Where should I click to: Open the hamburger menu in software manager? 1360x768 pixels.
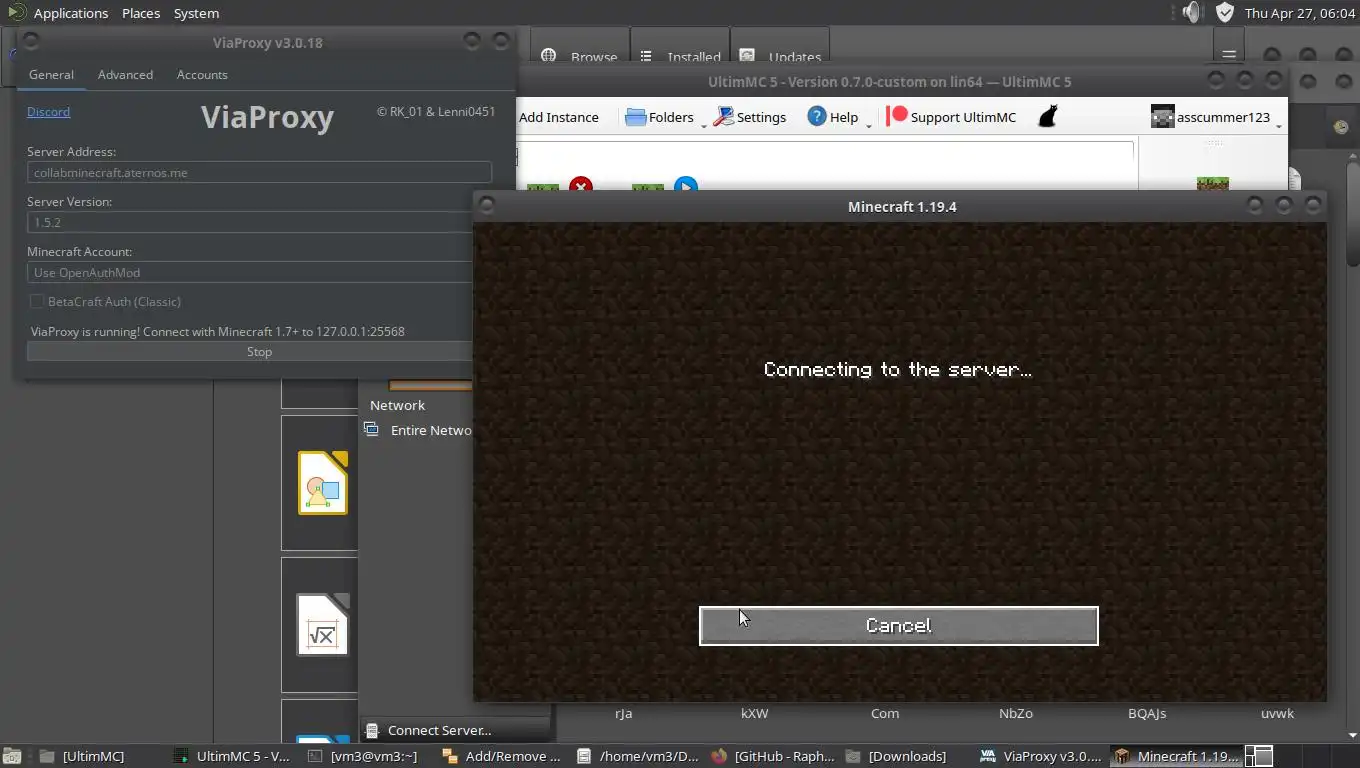(1229, 54)
